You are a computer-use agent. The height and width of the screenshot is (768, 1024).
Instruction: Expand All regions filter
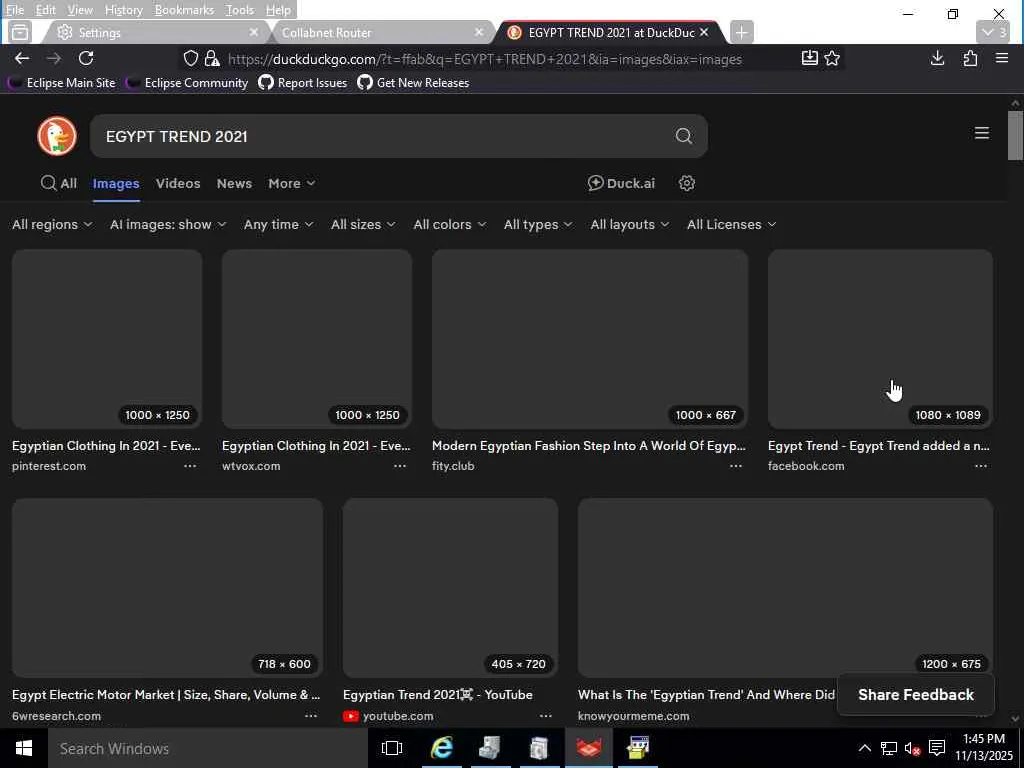[52, 225]
